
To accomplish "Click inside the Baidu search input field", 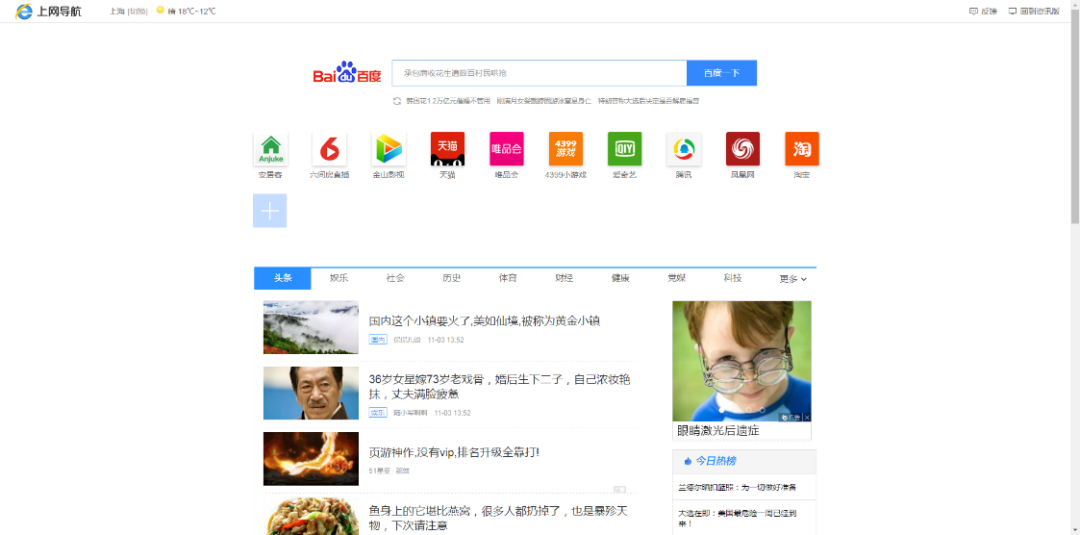I will click(x=539, y=73).
